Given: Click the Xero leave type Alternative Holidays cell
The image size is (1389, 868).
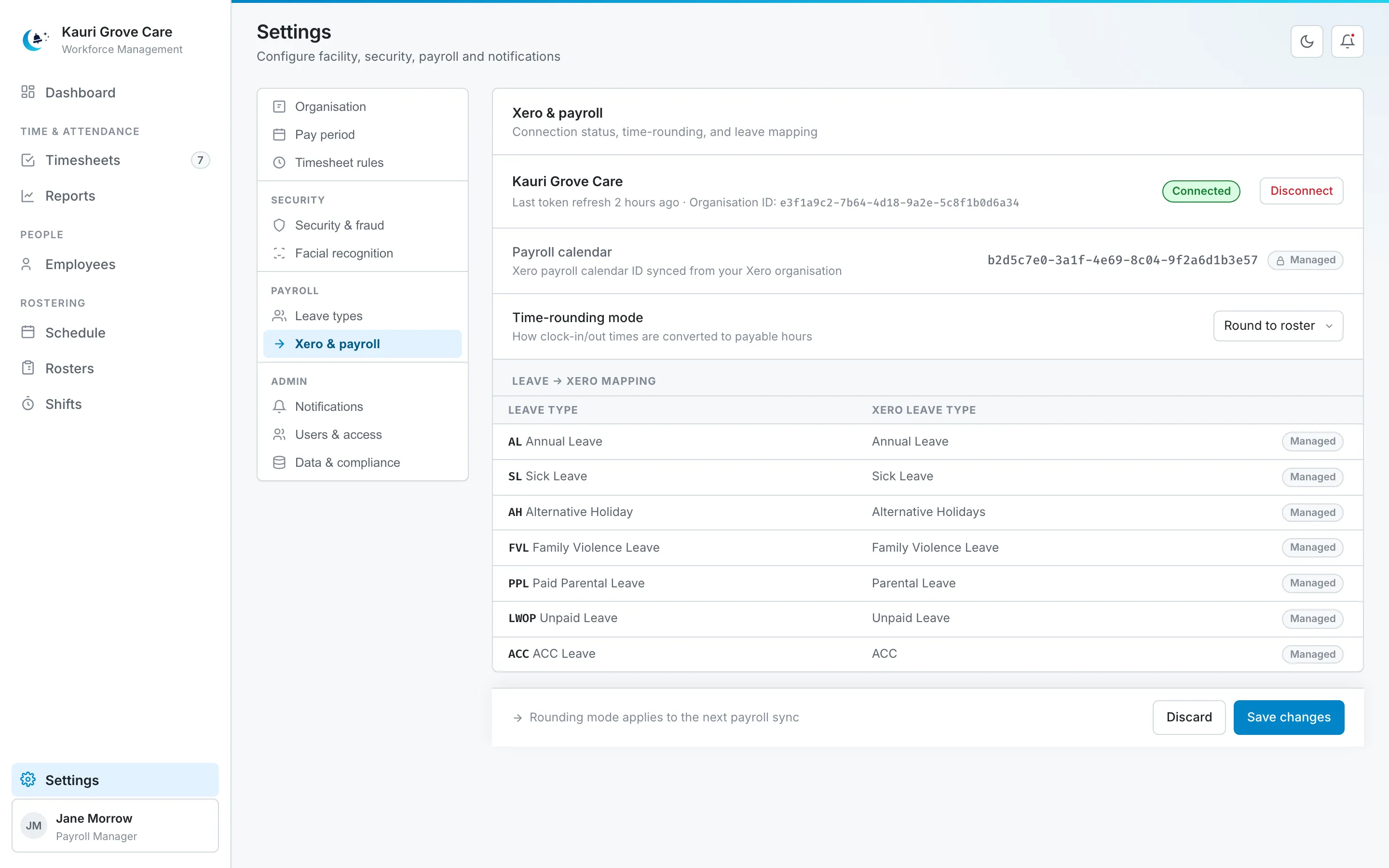Looking at the screenshot, I should (928, 512).
